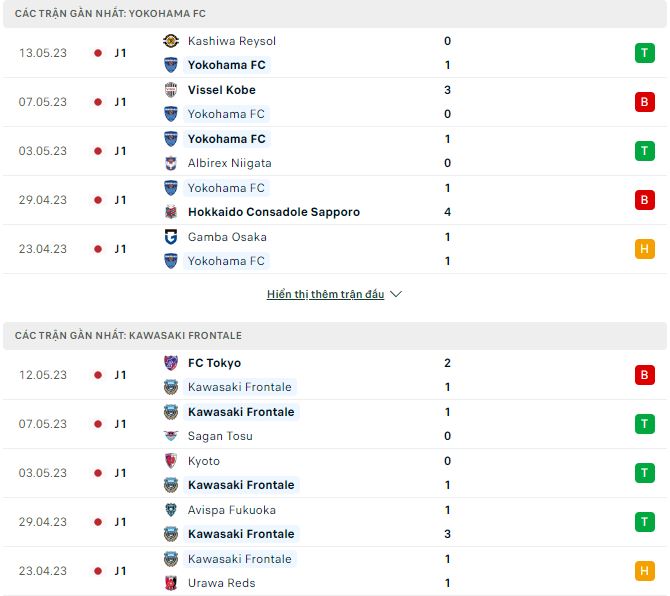
Task: Click red B badge for FC Tokyo match
Action: [x=644, y=375]
